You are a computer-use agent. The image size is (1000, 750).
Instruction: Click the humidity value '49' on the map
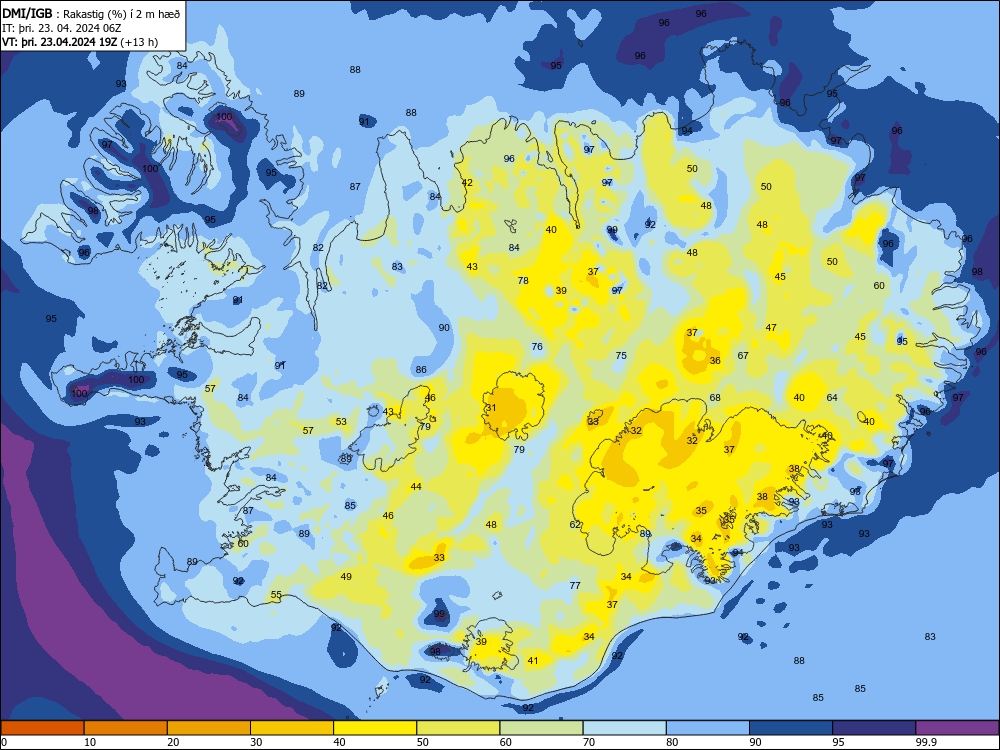pos(346,576)
